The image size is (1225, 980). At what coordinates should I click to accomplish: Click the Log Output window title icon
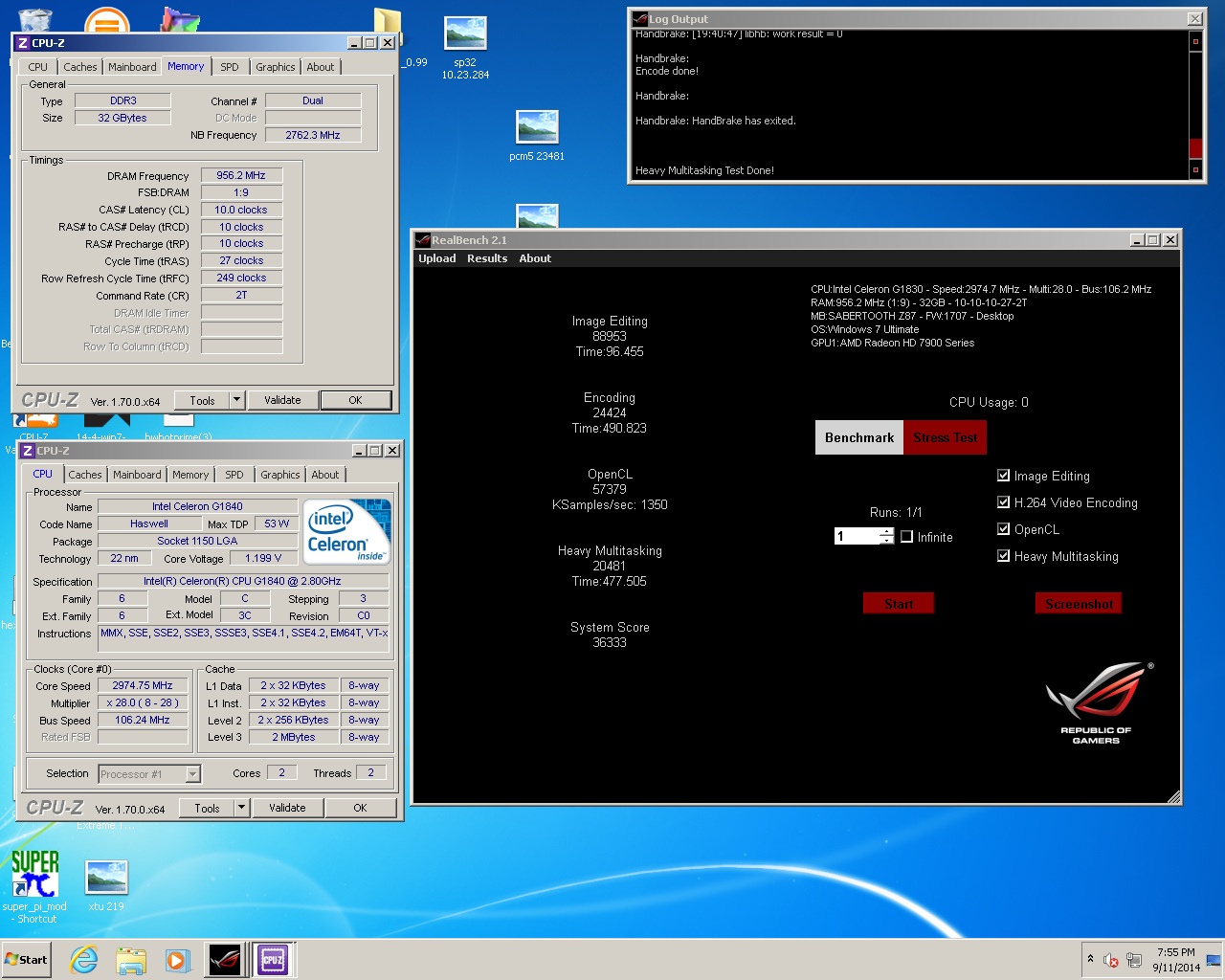click(639, 19)
